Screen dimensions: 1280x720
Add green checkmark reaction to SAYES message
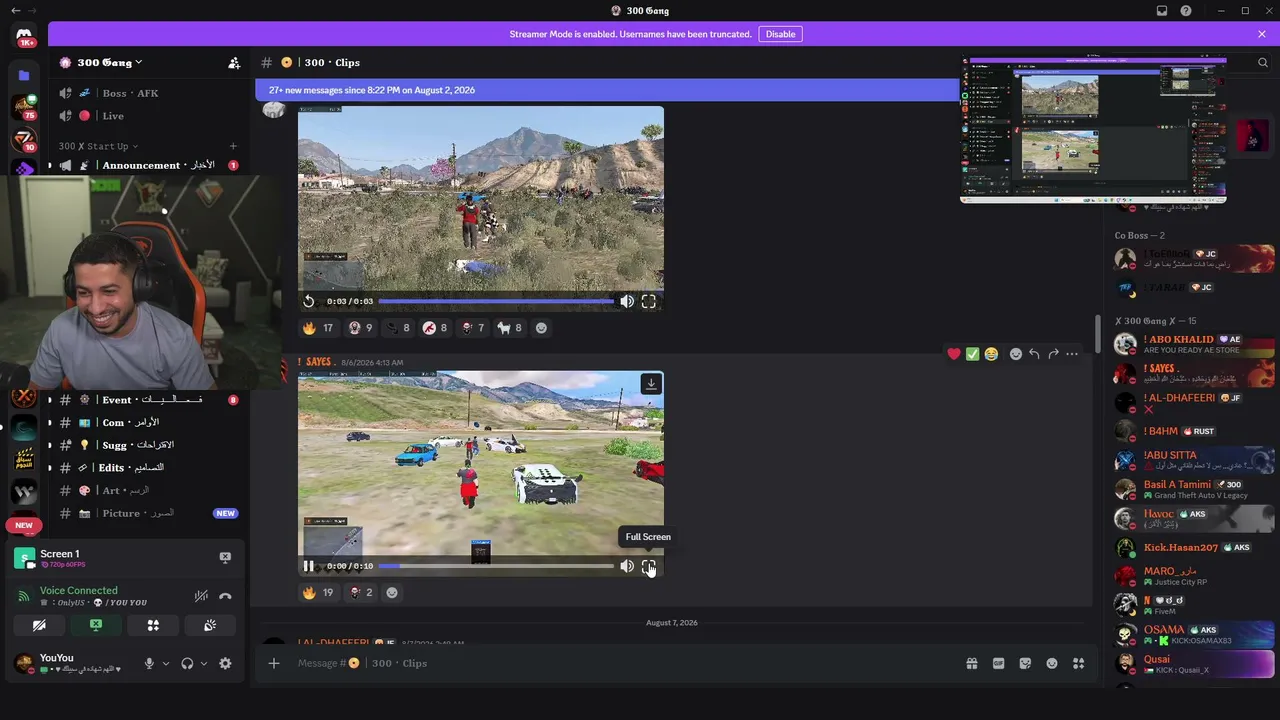(x=972, y=354)
